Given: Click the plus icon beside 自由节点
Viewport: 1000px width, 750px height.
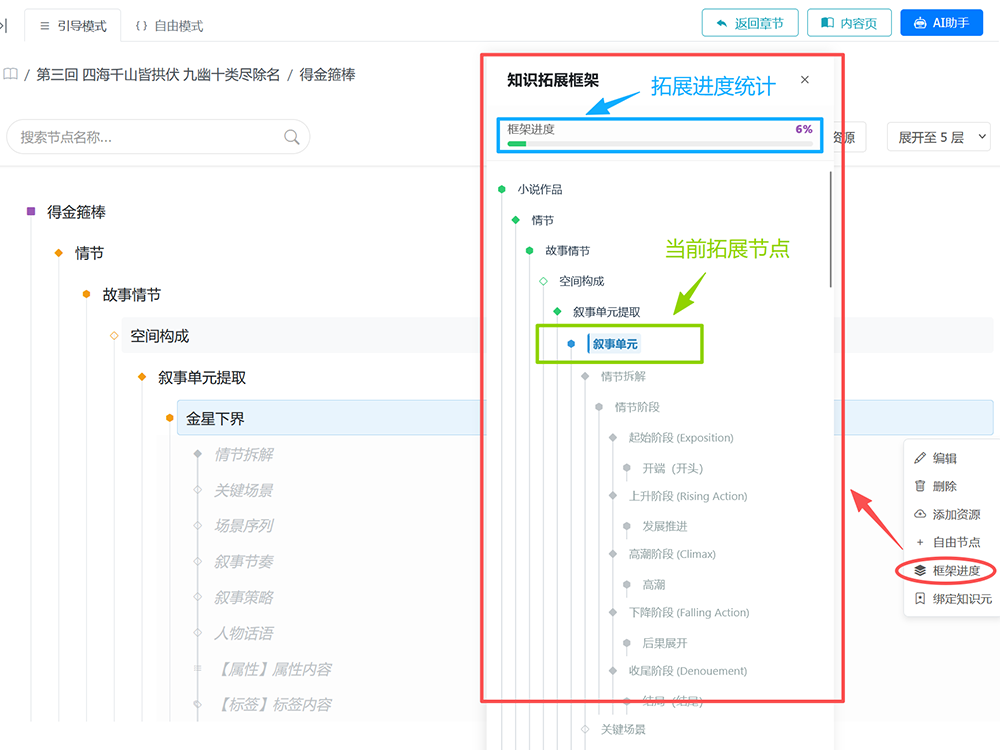Looking at the screenshot, I should [x=920, y=542].
